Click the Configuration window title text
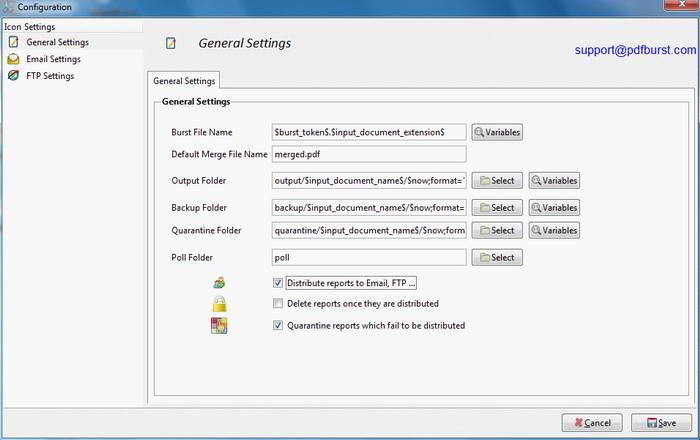700x440 pixels. pyautogui.click(x=44, y=7)
